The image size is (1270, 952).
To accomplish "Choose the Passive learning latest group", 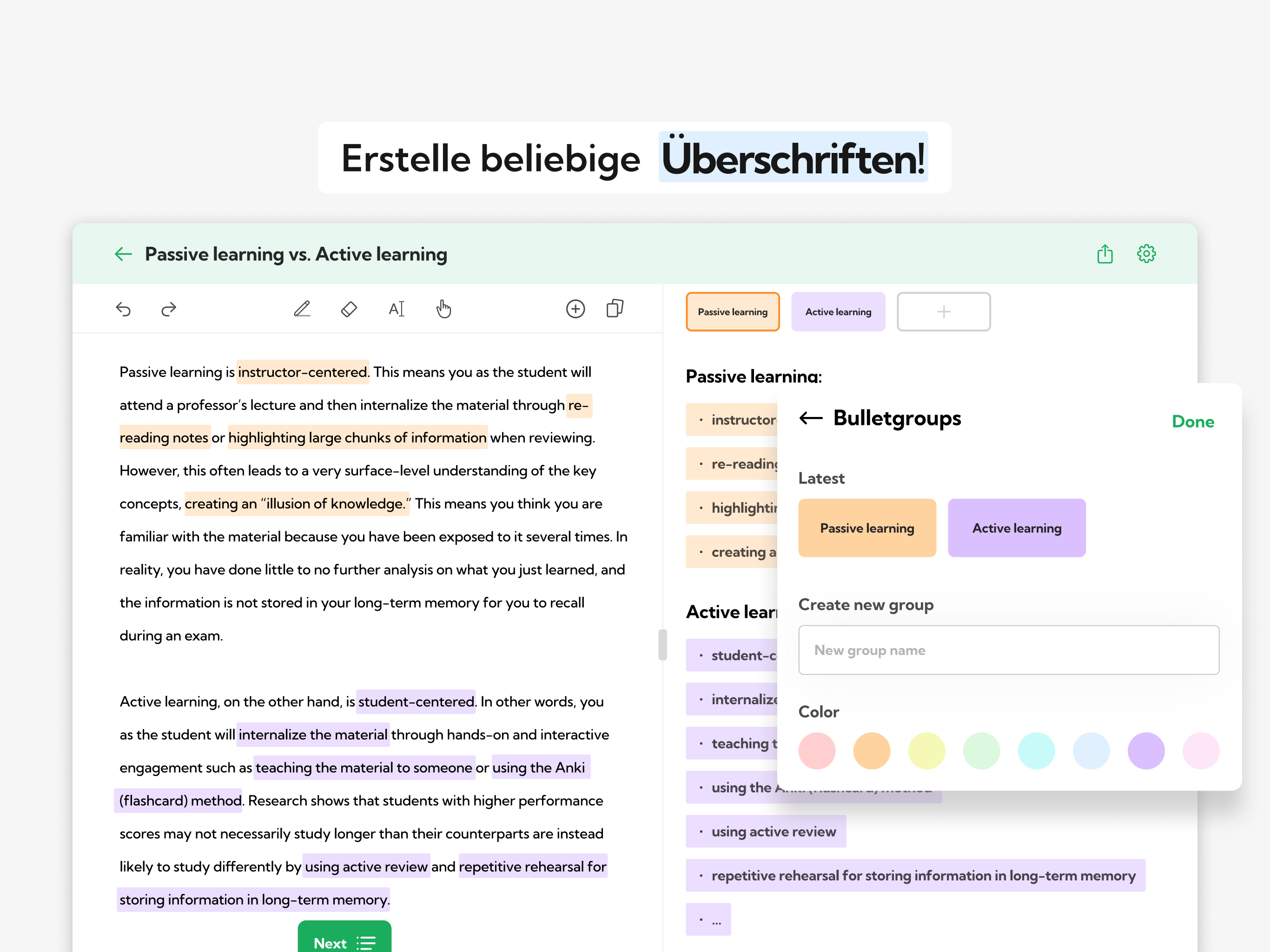I will click(867, 528).
